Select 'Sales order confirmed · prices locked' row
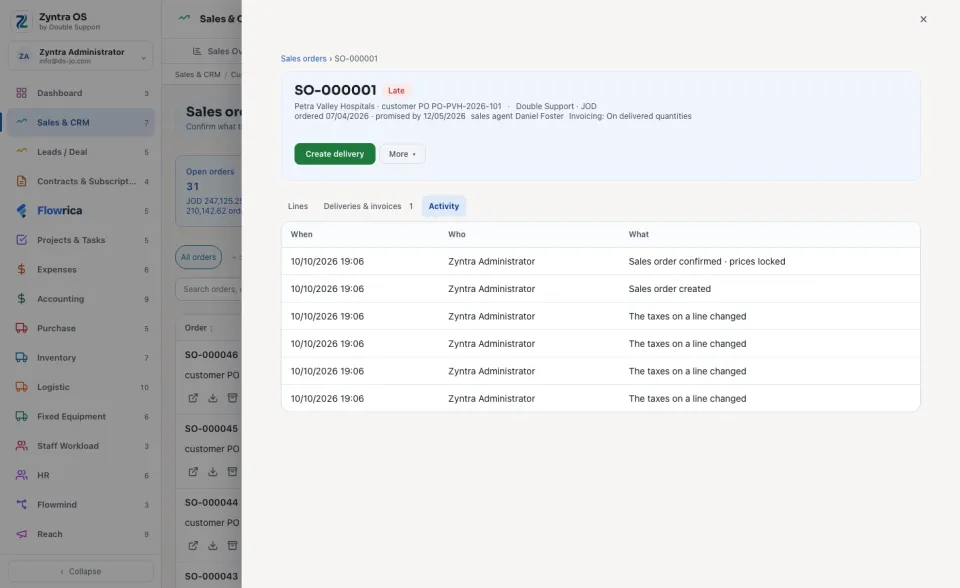Viewport: 960px width, 588px height. [x=601, y=262]
